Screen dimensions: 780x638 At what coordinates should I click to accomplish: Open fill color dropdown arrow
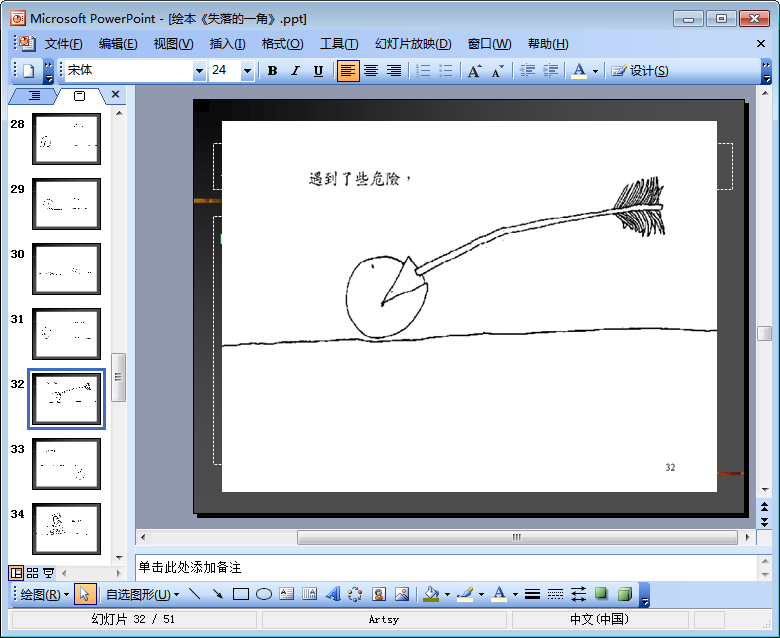coord(447,595)
